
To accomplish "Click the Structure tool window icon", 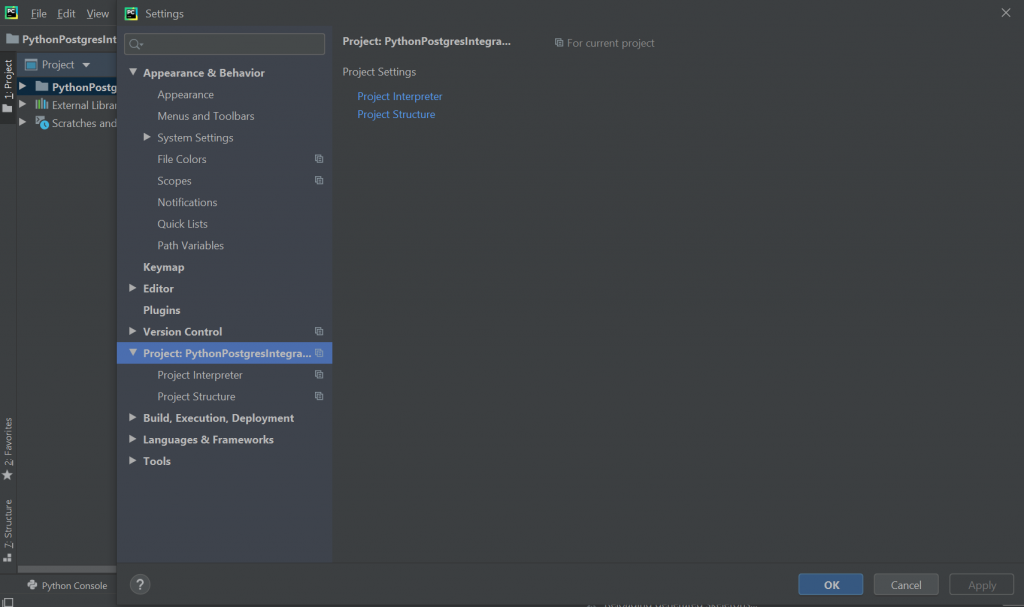I will click(x=8, y=556).
